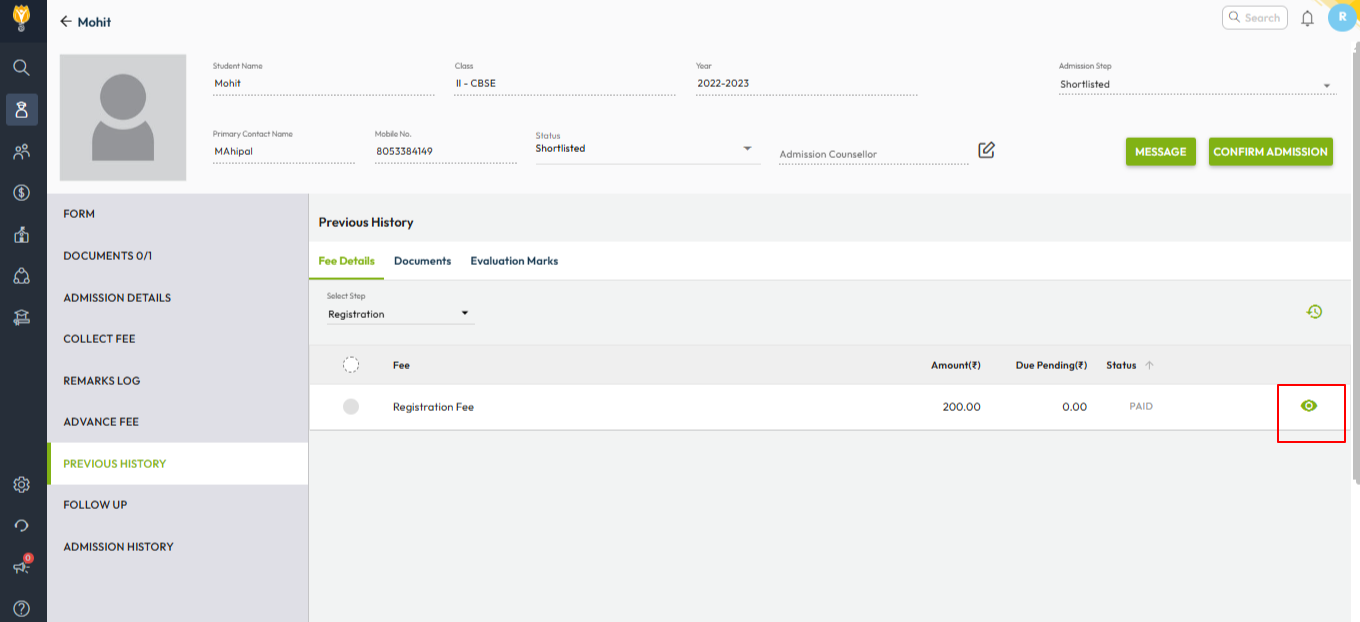
Task: Open notifications bell icon
Action: [x=1307, y=18]
